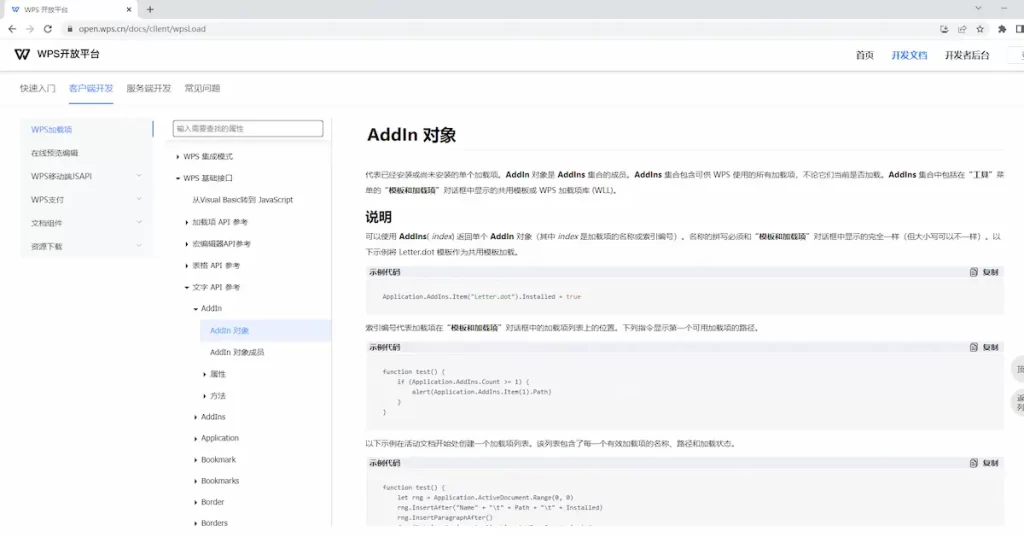Switch to 服务端开发 tab

(x=148, y=88)
